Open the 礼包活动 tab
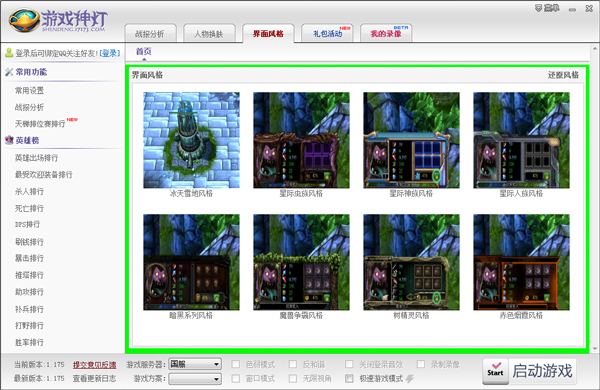 pos(327,34)
